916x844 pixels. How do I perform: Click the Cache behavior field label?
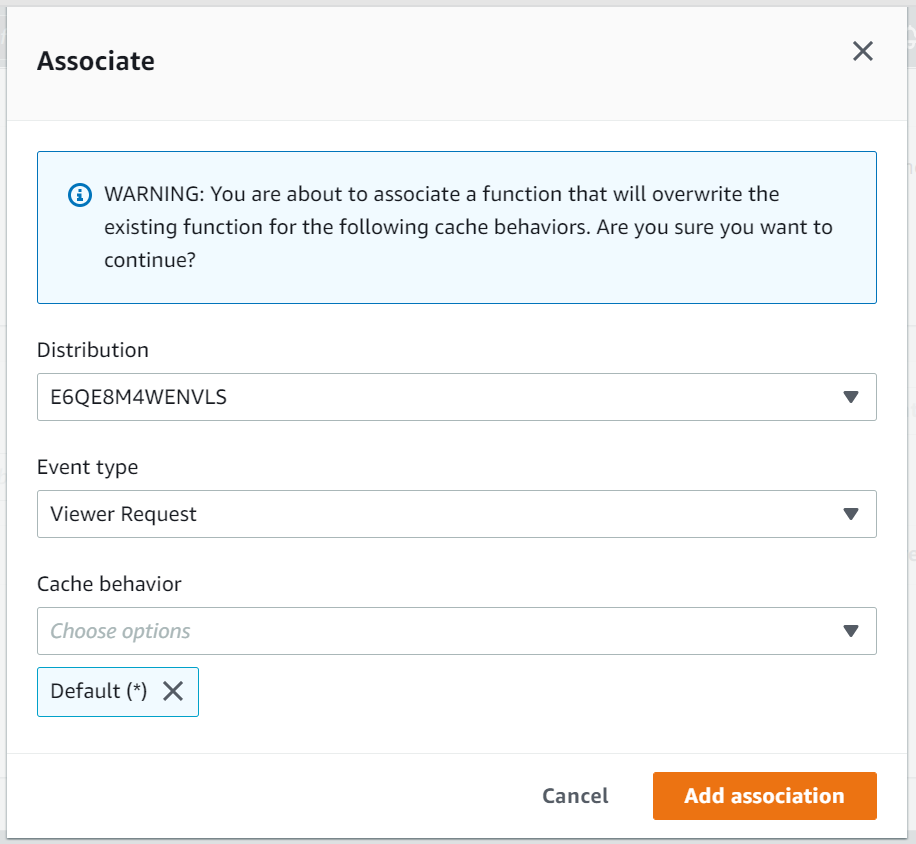[x=110, y=584]
